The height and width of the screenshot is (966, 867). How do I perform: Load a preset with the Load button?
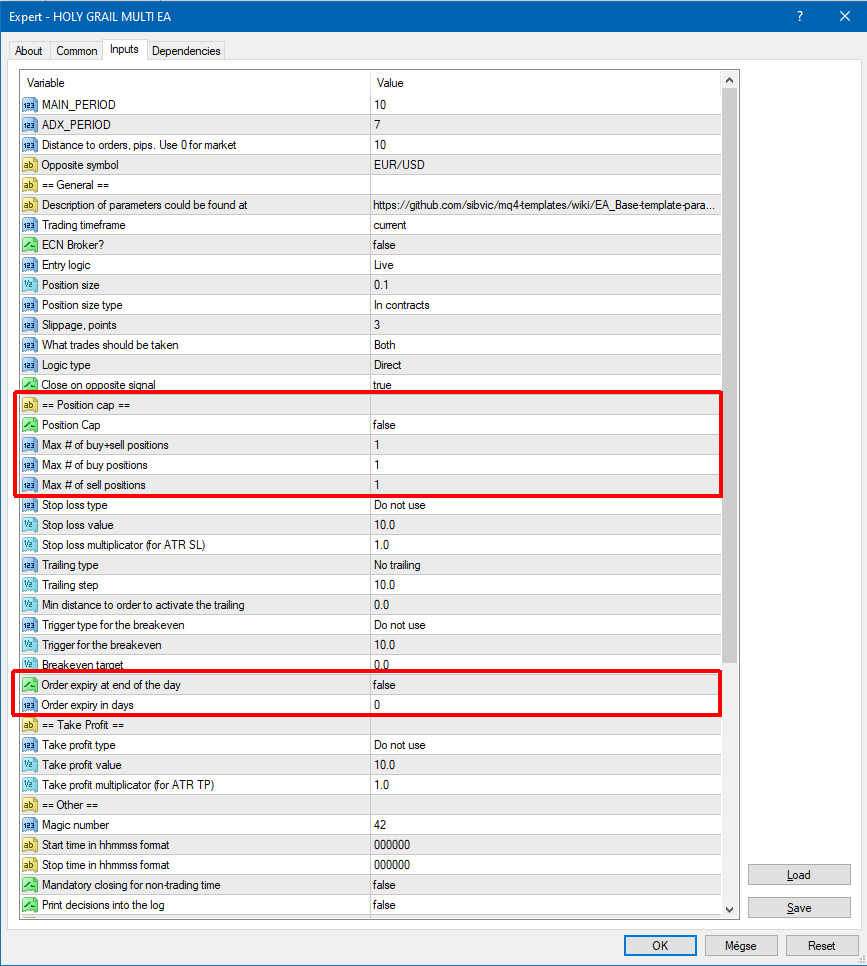[799, 875]
